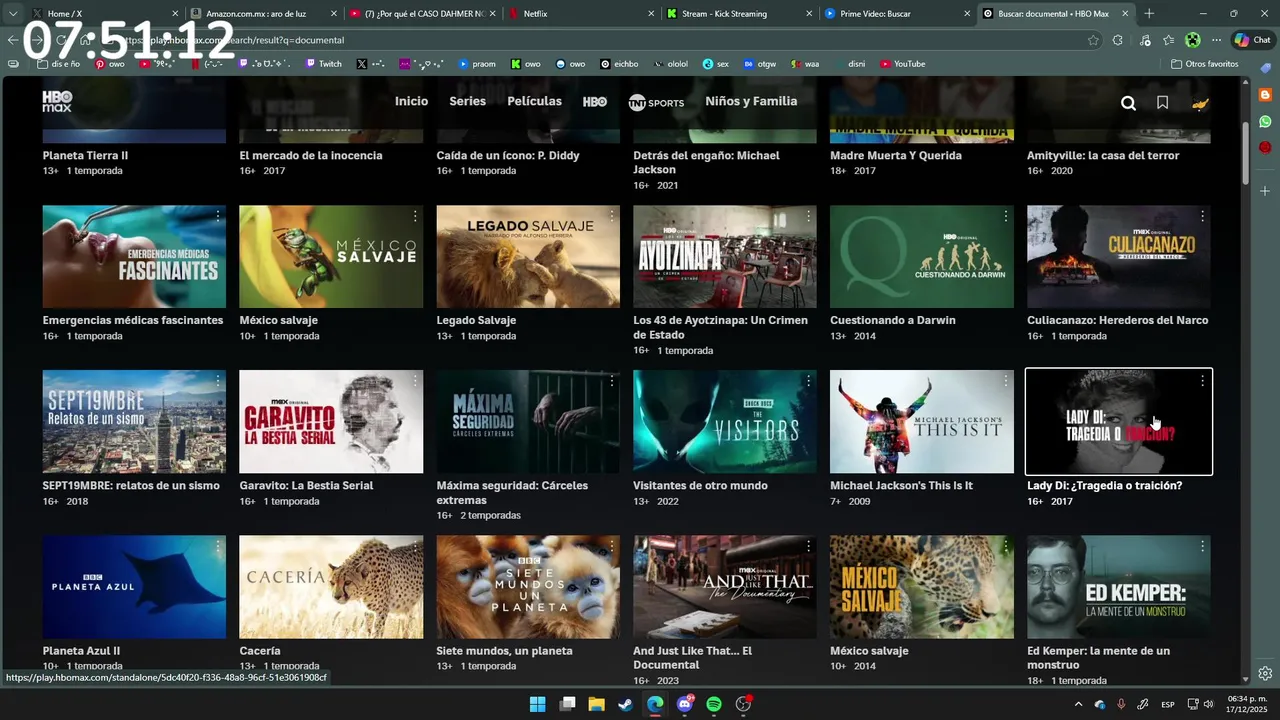Open options menu for Cacería card
This screenshot has width=1280, height=720.
(x=415, y=546)
